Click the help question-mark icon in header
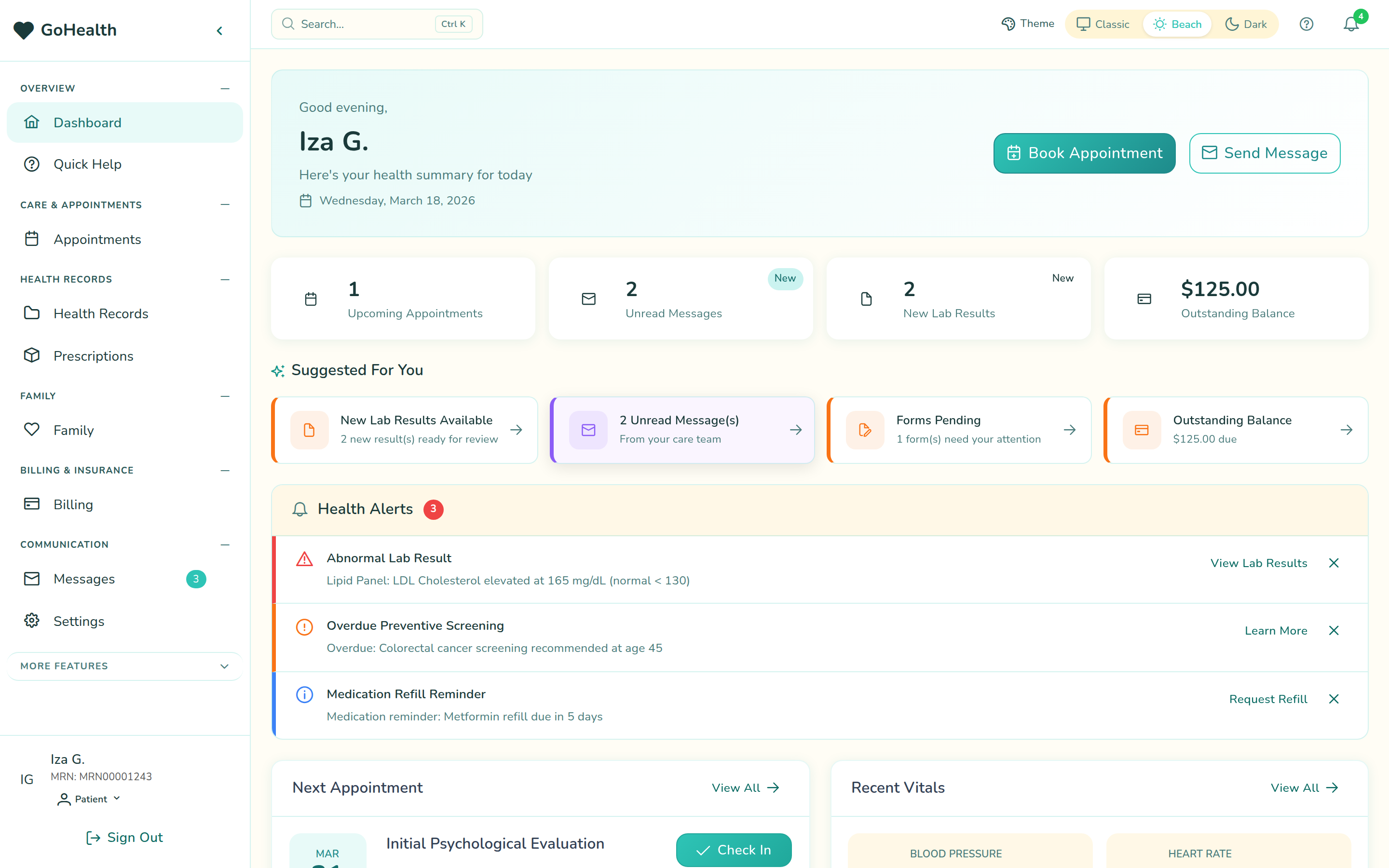Viewport: 1389px width, 868px height. pos(1307,24)
